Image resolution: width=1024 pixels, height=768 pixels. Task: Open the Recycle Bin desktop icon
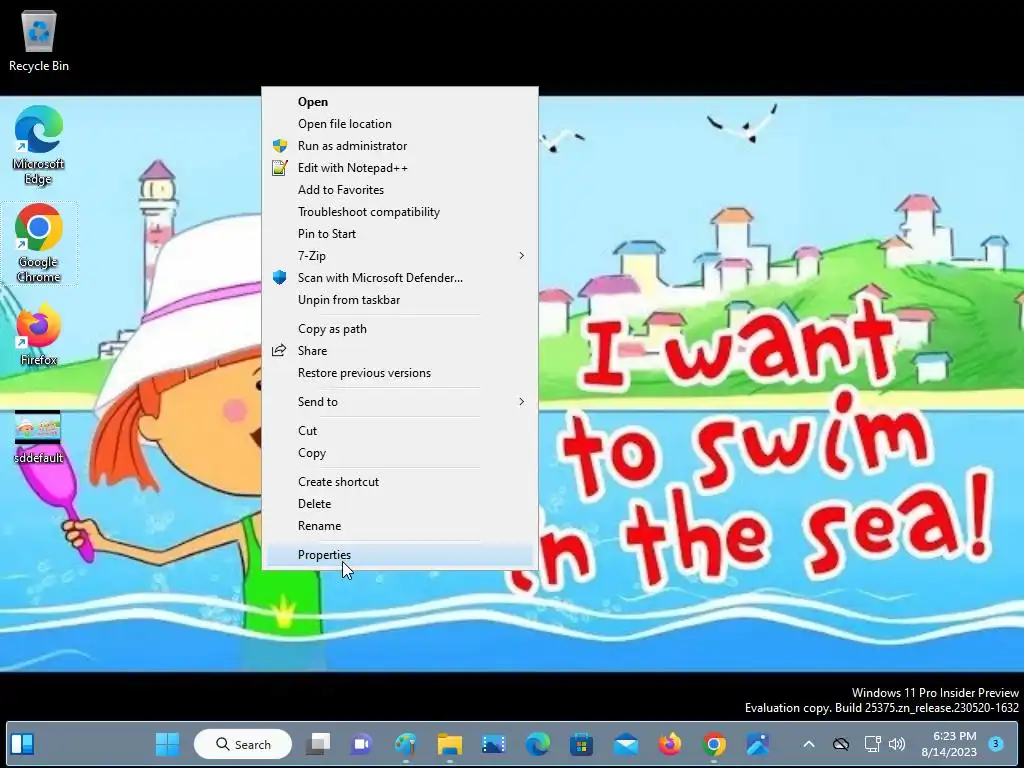[x=39, y=40]
